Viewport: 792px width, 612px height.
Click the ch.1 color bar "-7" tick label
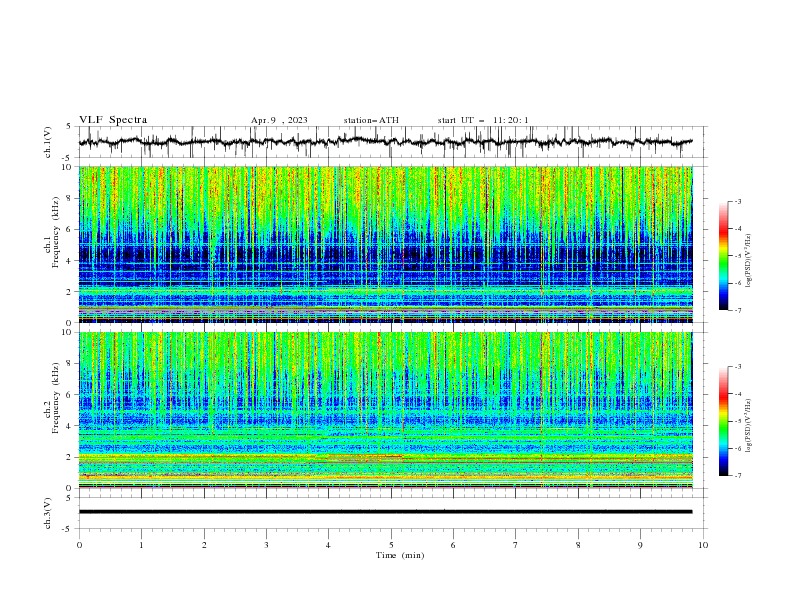[x=738, y=310]
